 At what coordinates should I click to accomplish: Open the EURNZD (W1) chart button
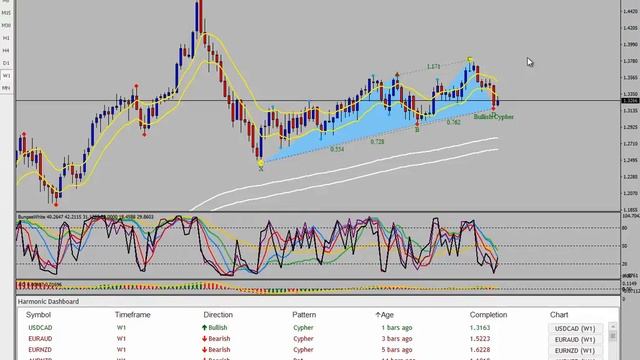point(575,351)
